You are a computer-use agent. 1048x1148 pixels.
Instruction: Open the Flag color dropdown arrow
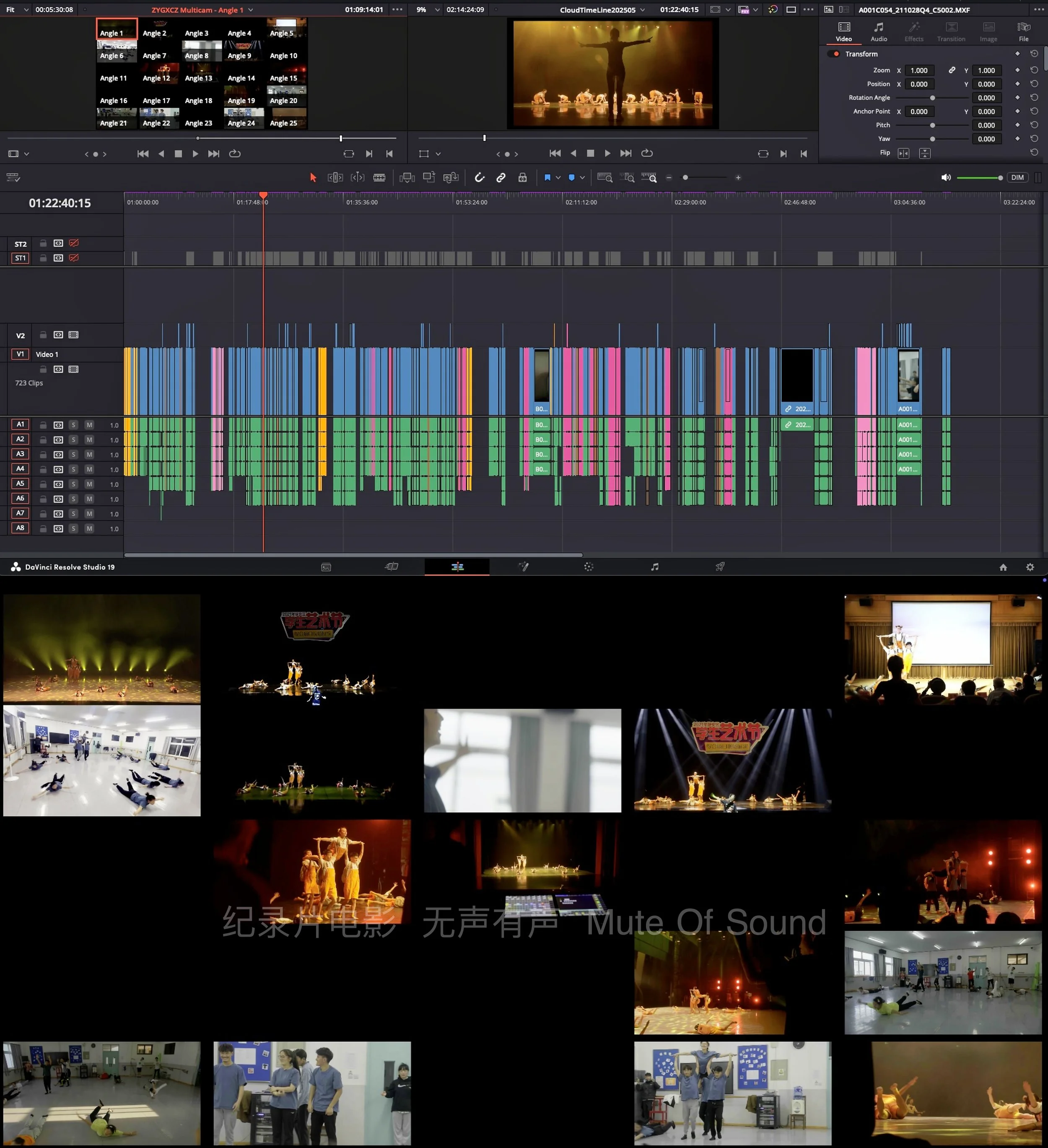point(558,178)
